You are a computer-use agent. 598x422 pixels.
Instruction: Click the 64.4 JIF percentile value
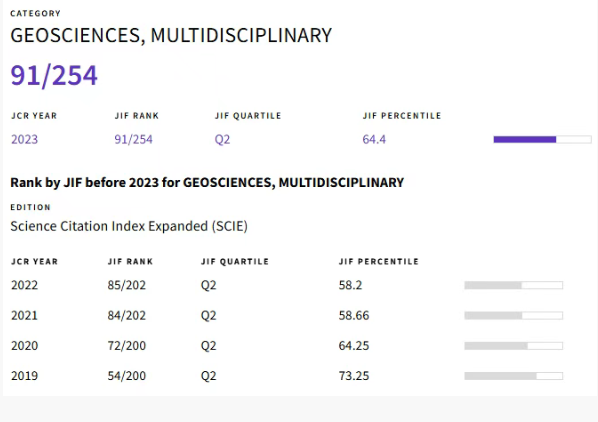point(374,140)
